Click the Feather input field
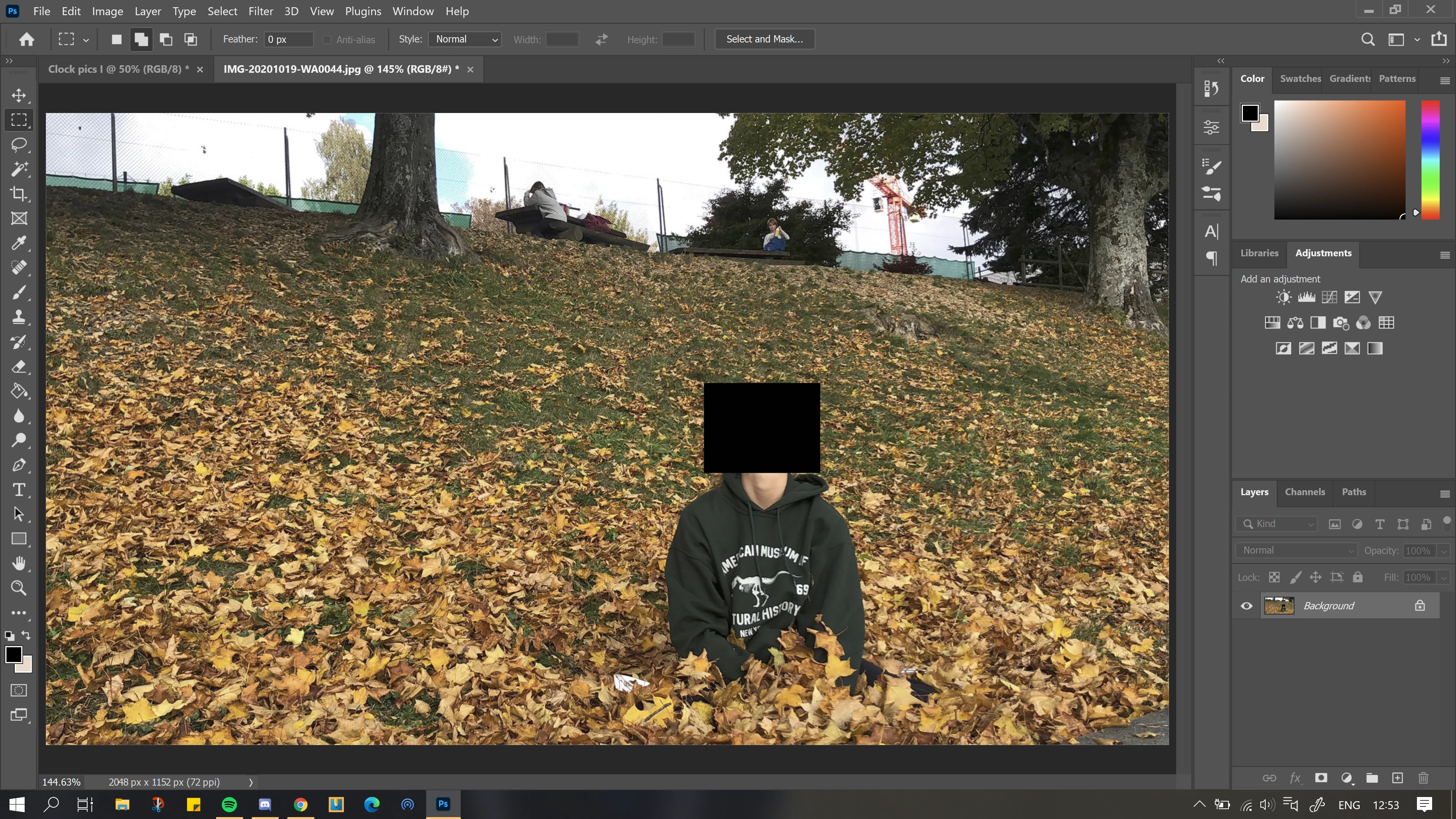The width and height of the screenshot is (1456, 819). point(288,39)
